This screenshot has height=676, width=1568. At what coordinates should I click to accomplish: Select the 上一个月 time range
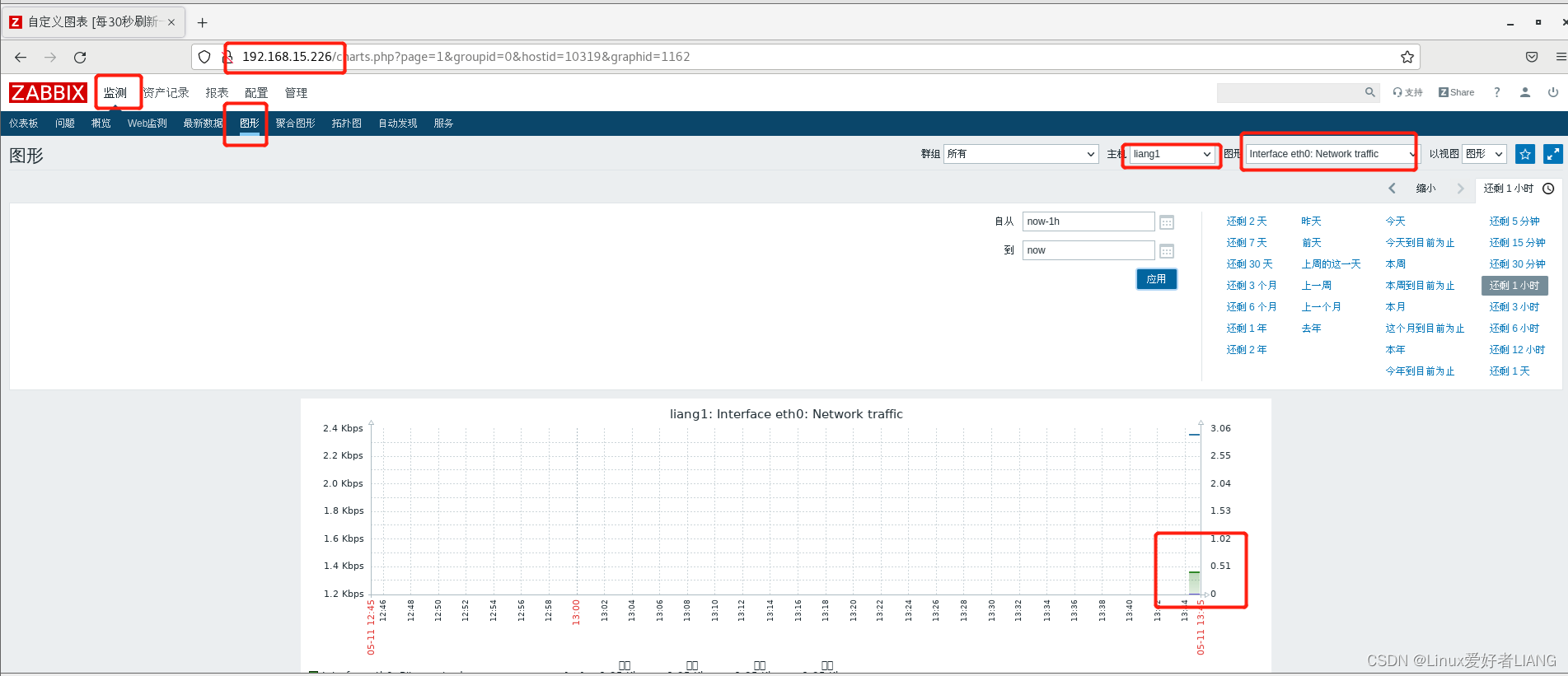pos(1322,307)
